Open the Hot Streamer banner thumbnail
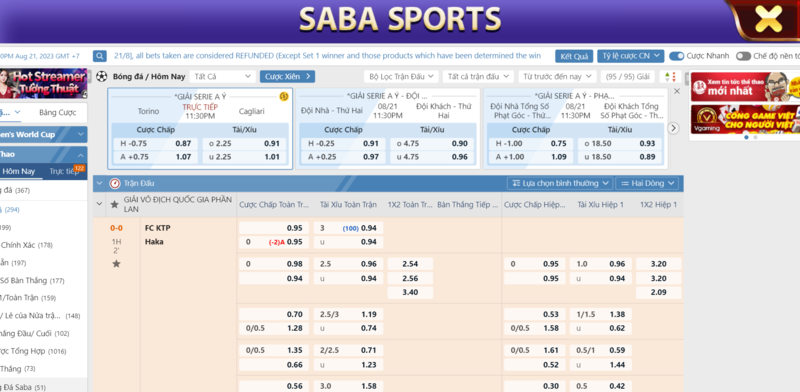This screenshot has width=800, height=392. pyautogui.click(x=43, y=84)
